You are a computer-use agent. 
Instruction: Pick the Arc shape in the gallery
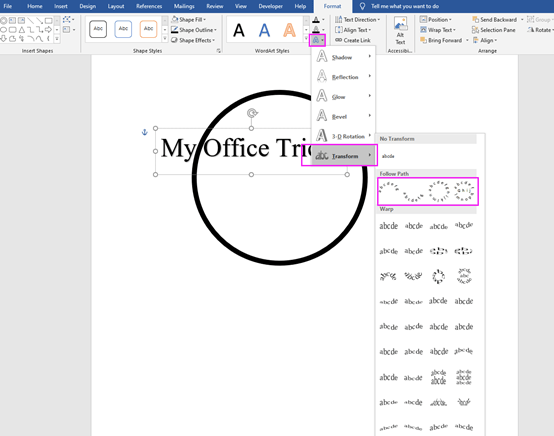coord(31,39)
